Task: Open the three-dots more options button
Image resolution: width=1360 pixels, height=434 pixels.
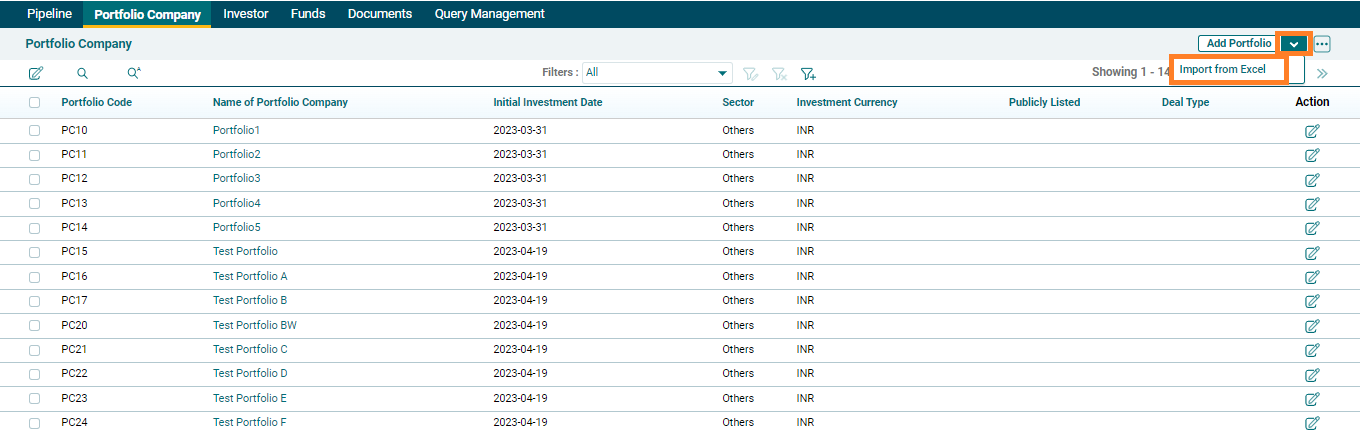Action: [x=1322, y=44]
